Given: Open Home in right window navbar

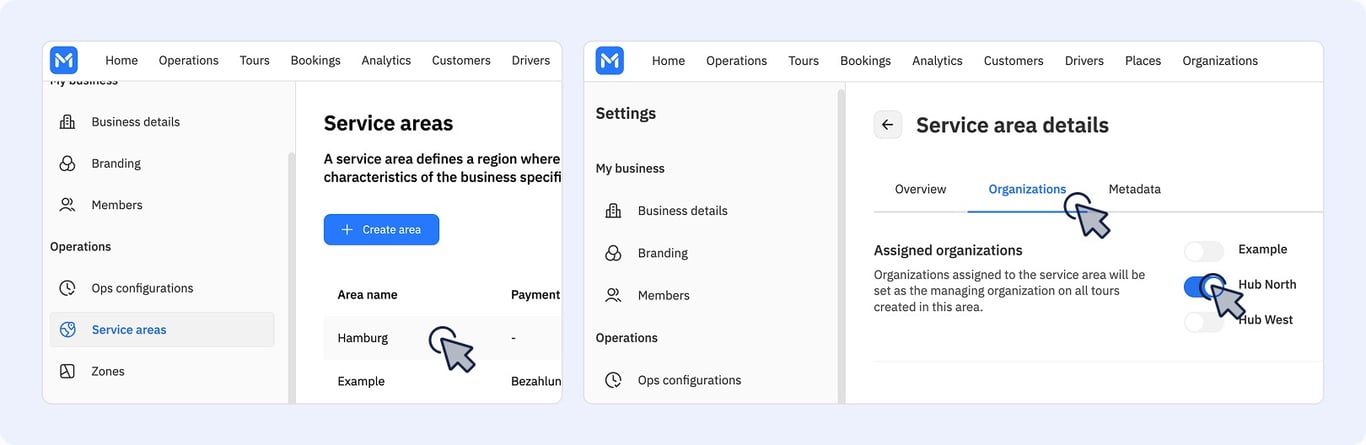Looking at the screenshot, I should point(668,60).
